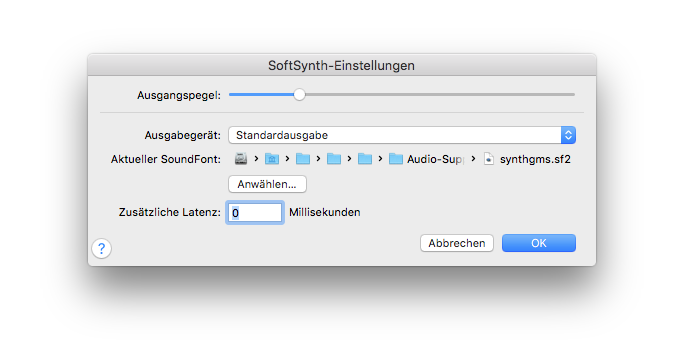
Task: Click the synthgms.sf2 file icon
Action: point(488,158)
